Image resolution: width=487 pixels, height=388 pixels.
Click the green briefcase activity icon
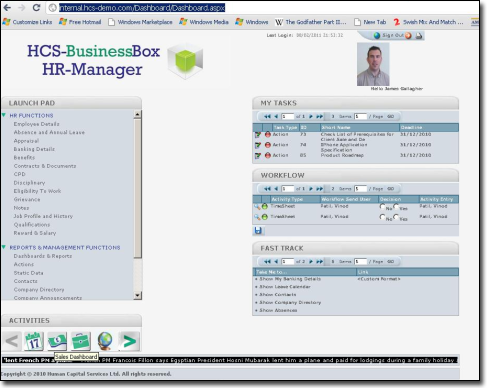(81, 341)
